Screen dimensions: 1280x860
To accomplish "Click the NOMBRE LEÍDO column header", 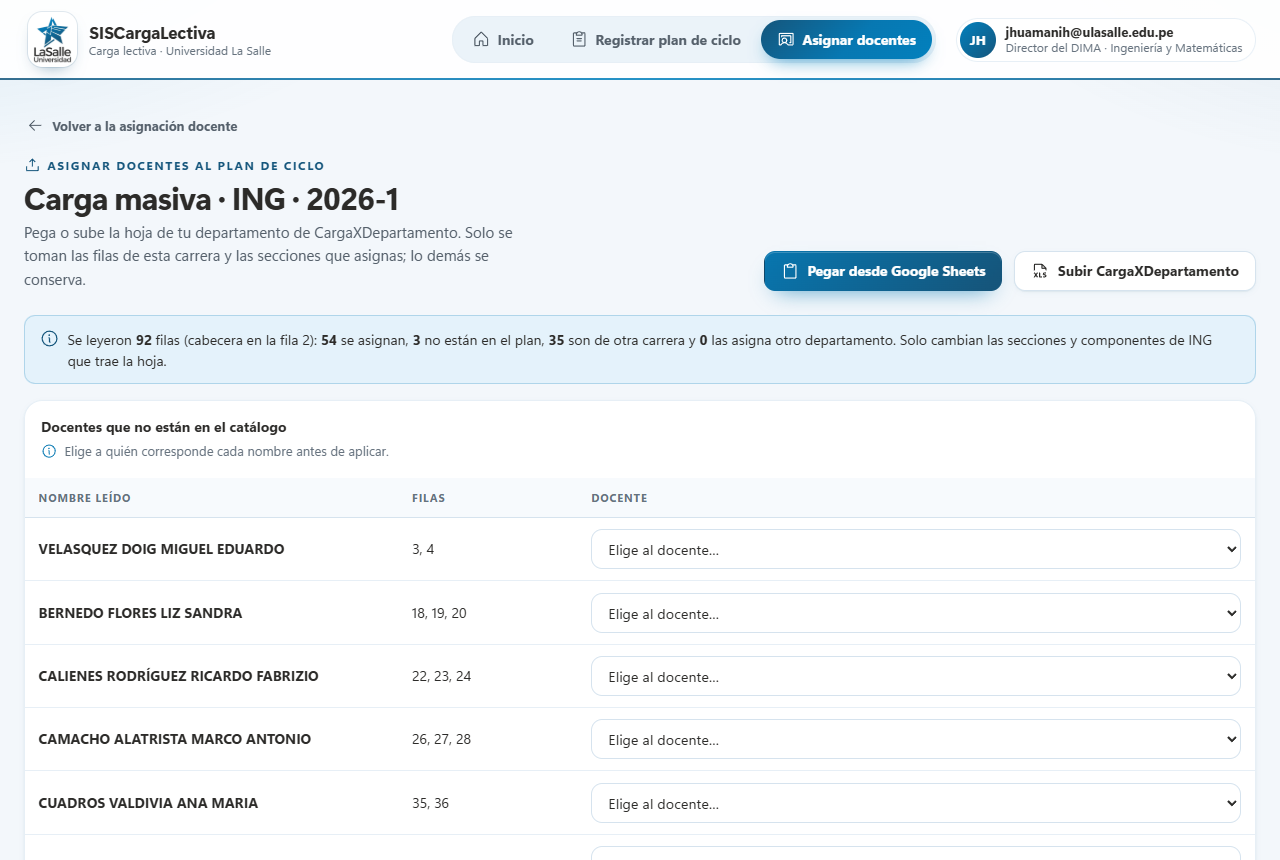I will 84,498.
